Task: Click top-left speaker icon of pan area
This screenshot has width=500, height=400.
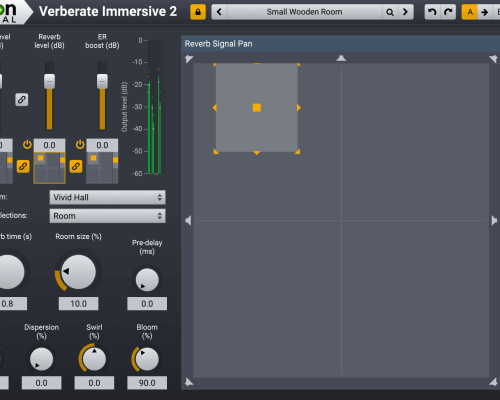Action: pos(189,59)
